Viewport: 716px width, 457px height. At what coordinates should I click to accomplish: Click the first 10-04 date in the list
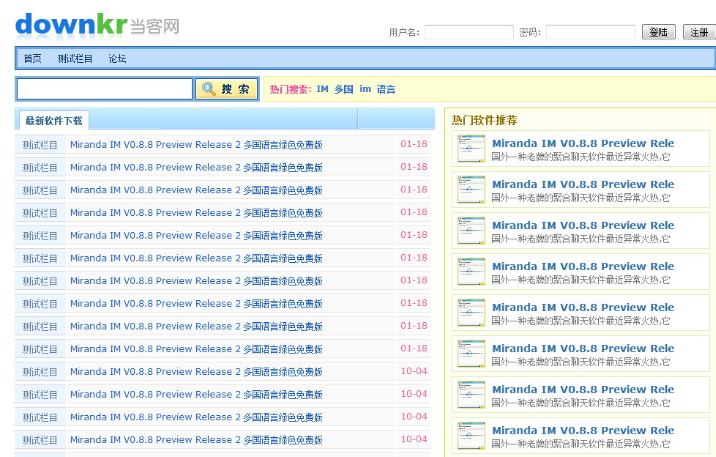414,371
